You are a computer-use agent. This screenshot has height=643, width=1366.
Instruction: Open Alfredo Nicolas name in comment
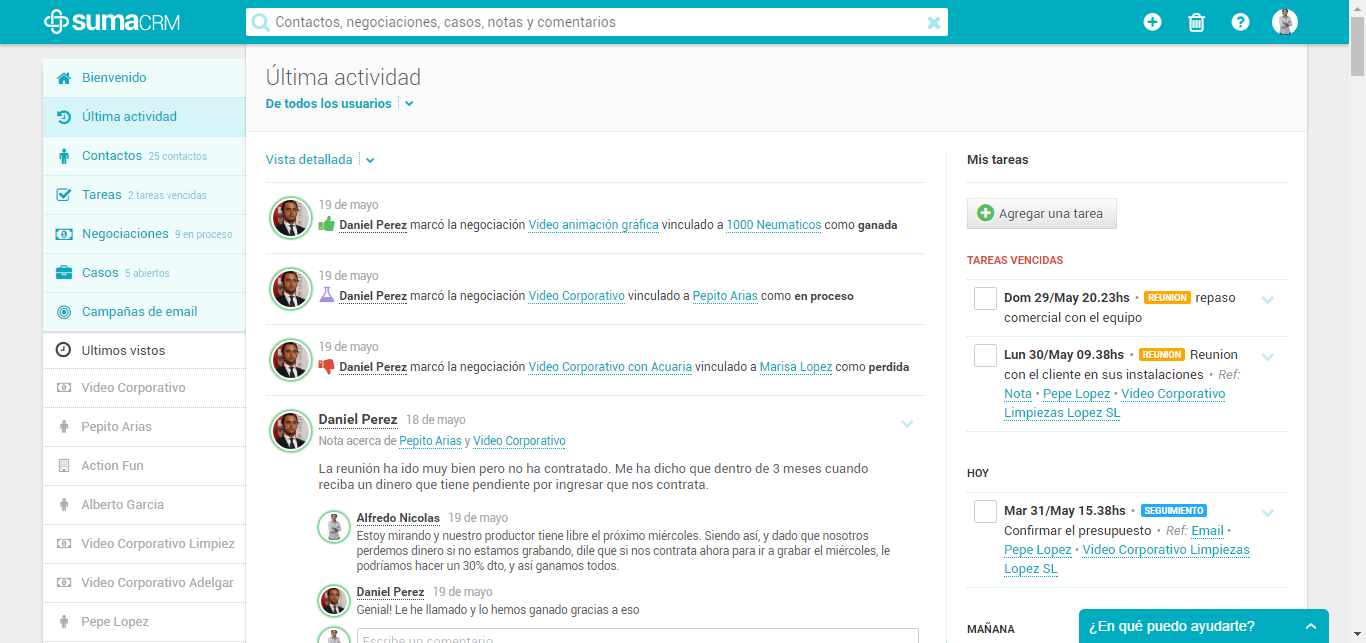(x=398, y=518)
